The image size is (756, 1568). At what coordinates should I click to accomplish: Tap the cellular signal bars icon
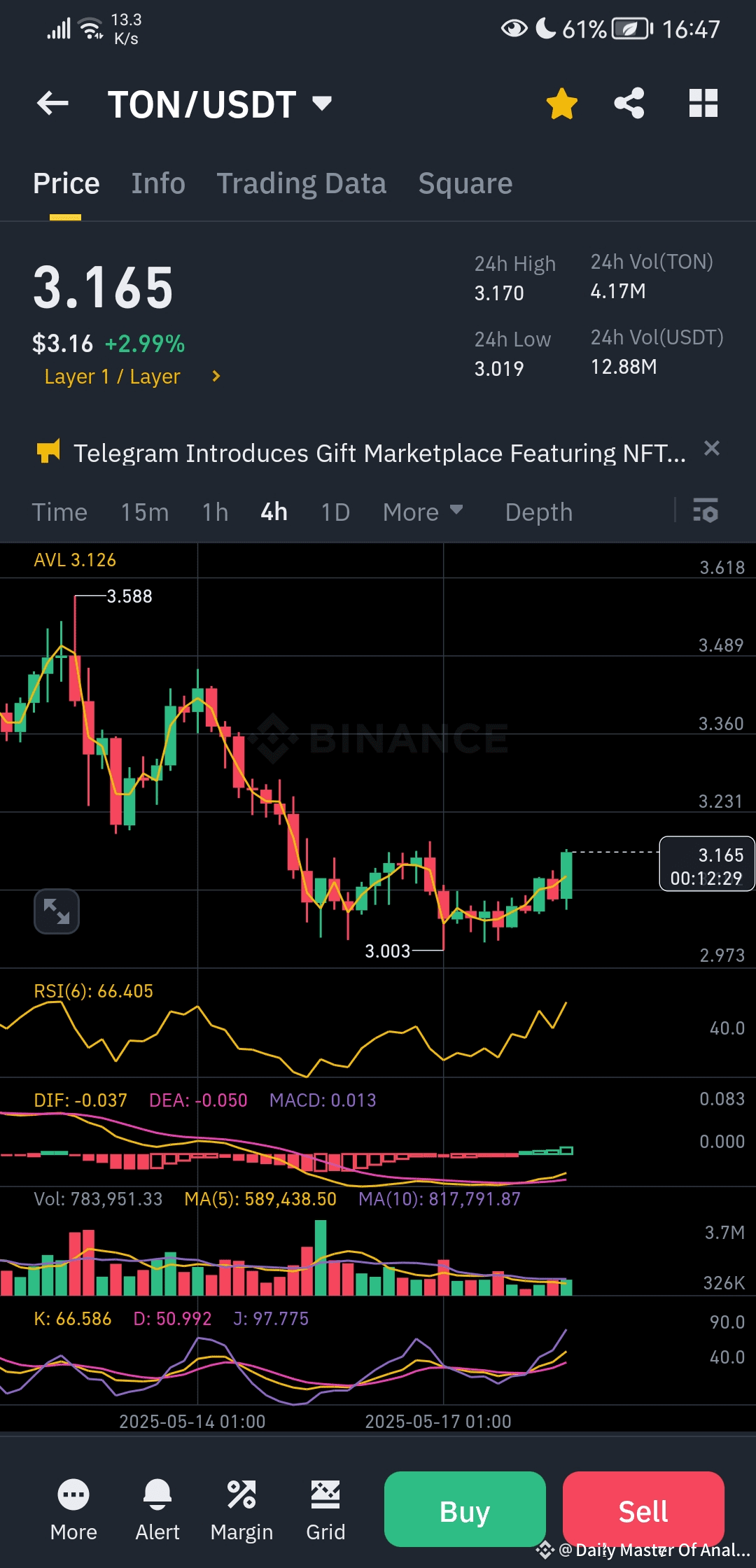pos(59,29)
